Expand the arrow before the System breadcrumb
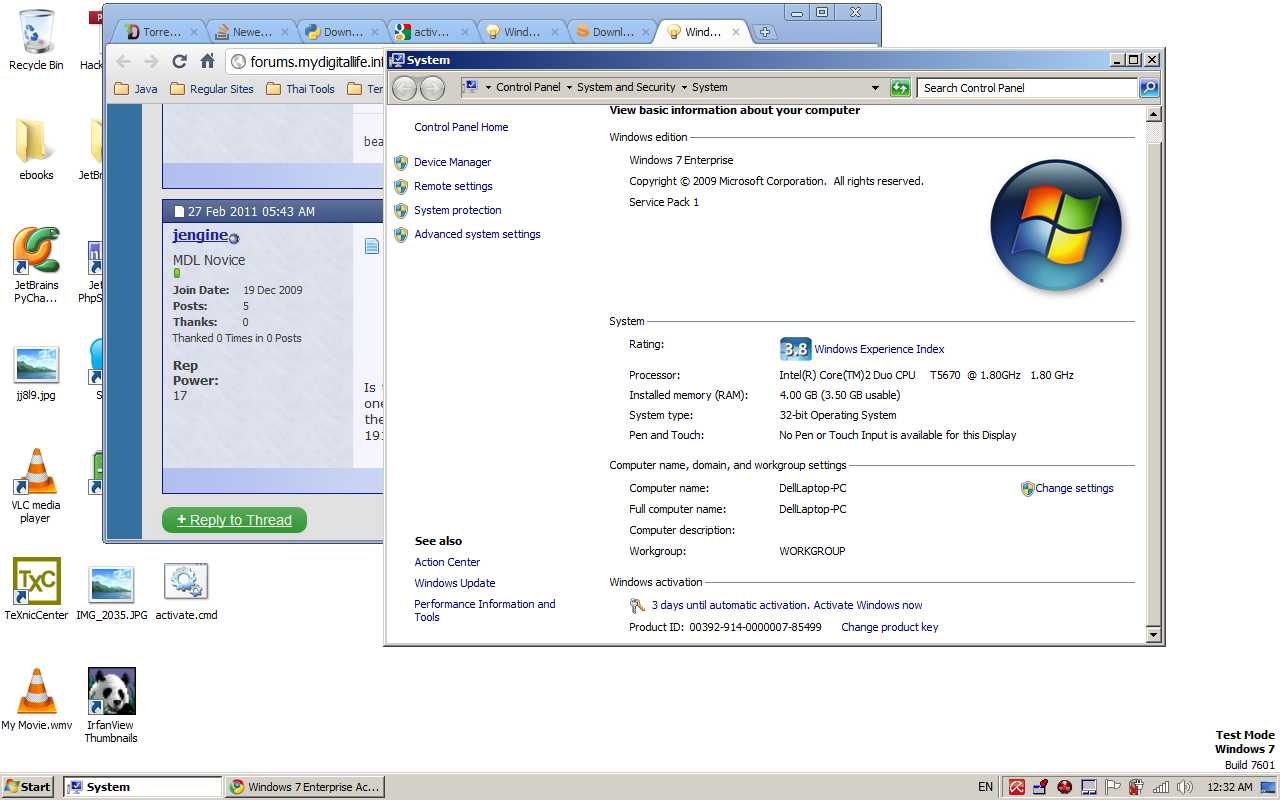 pos(684,88)
